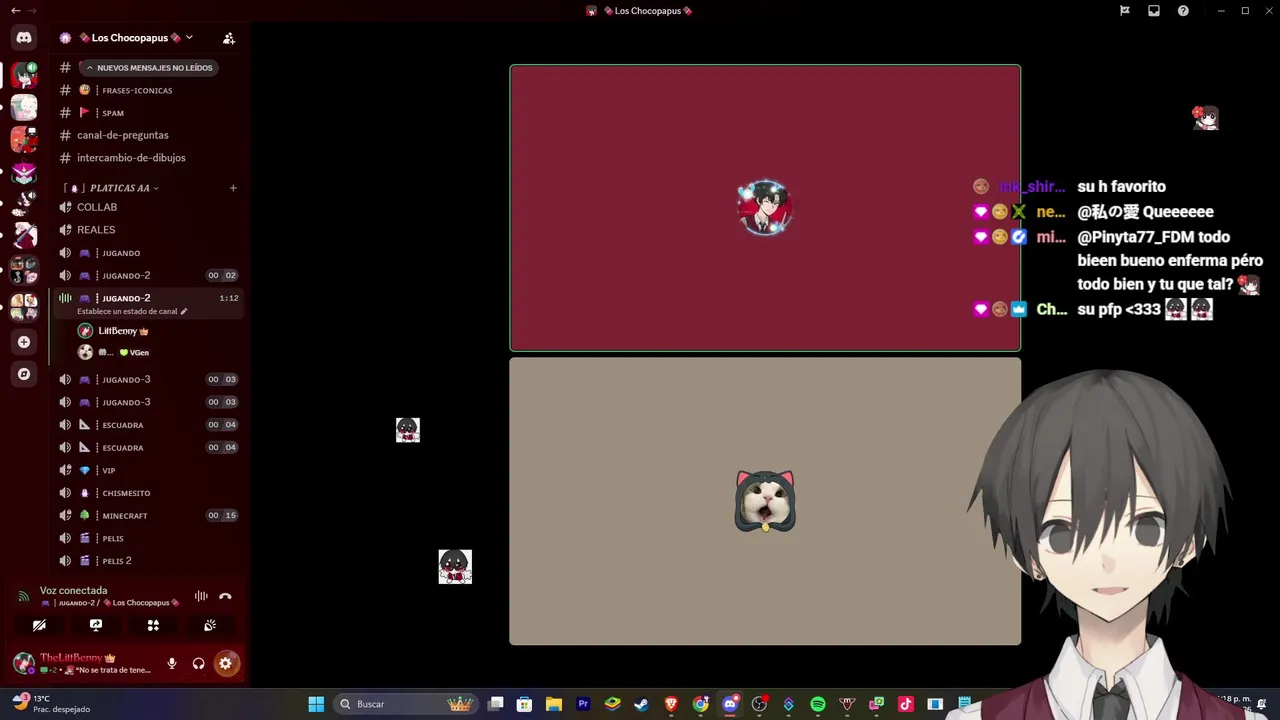Join JUGANDO-2 channel with 00 02 counter
Screen dimensions: 1280x720
click(x=147, y=275)
